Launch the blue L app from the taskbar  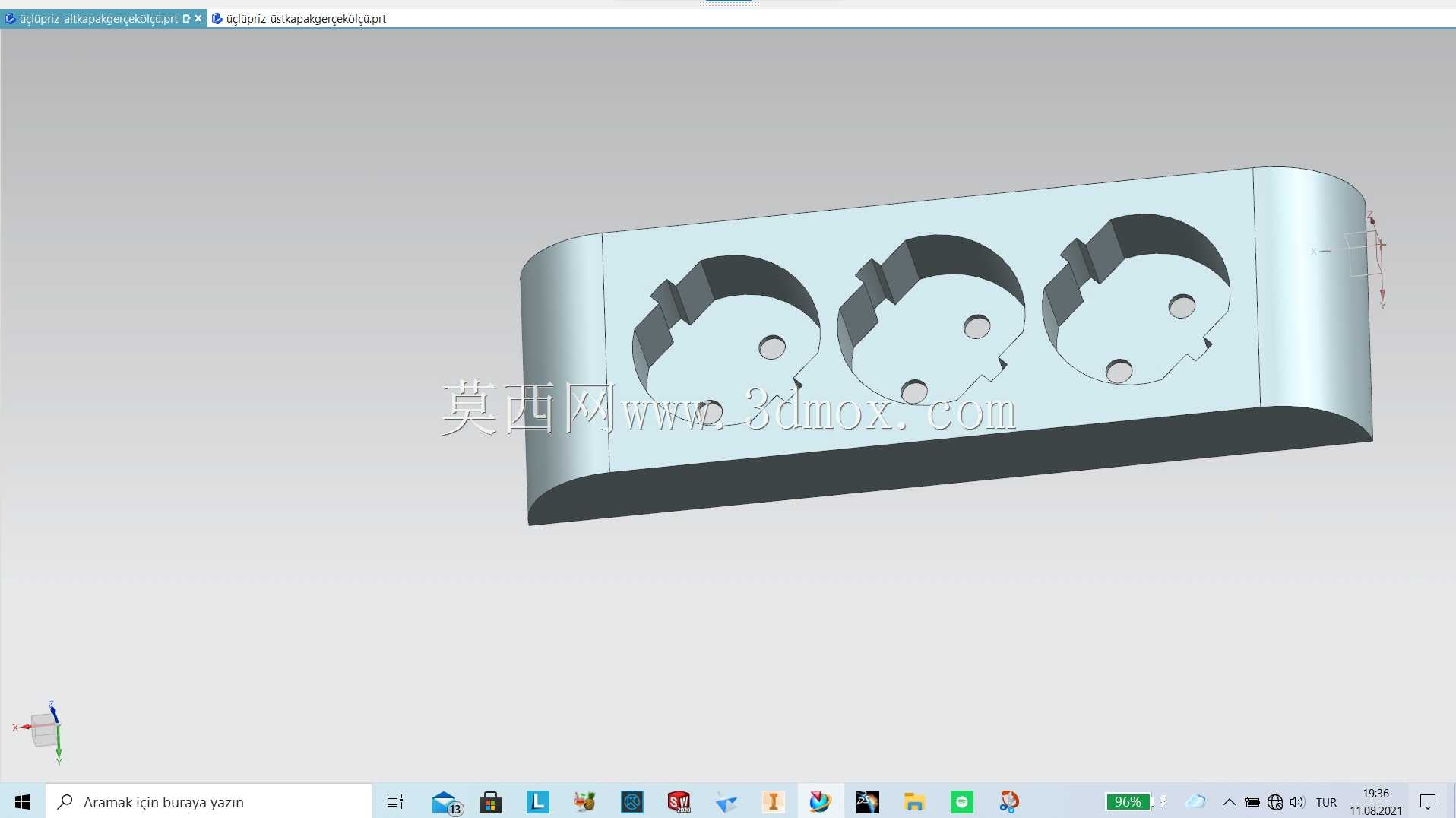click(x=537, y=801)
